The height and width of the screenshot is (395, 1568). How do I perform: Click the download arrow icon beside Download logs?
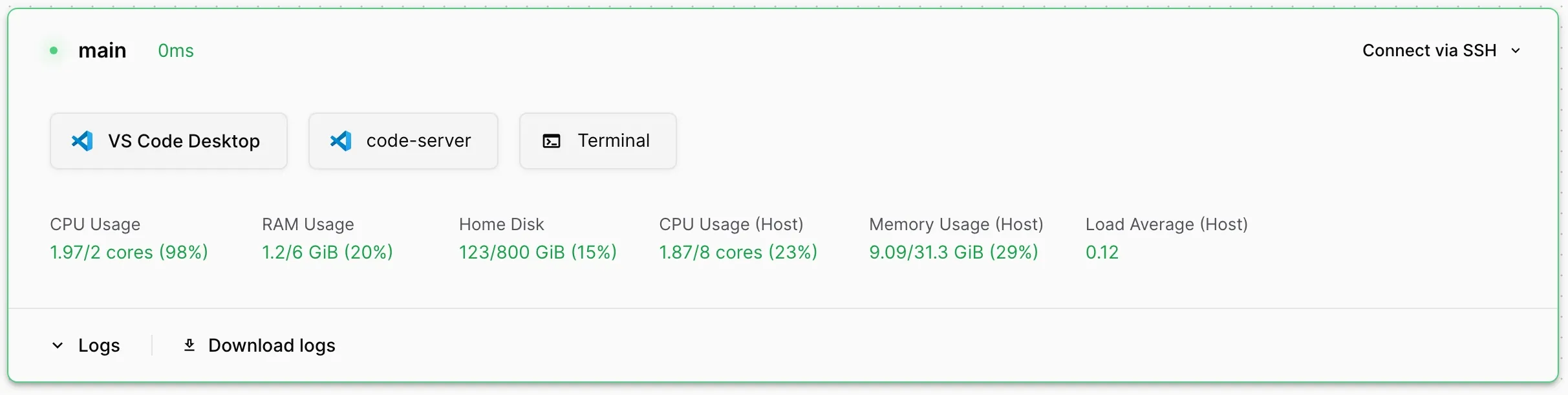point(189,345)
